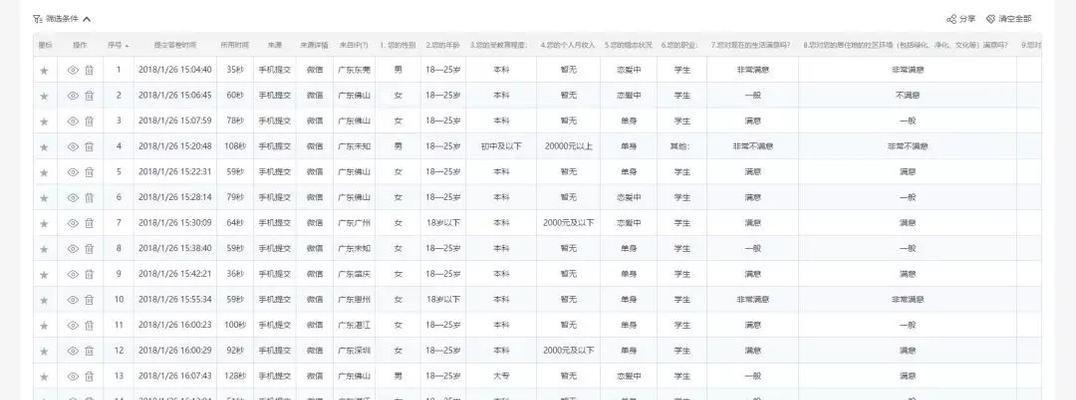This screenshot has height=400, width=1076.
Task: Click the filter funnel icon
Action: [38, 19]
